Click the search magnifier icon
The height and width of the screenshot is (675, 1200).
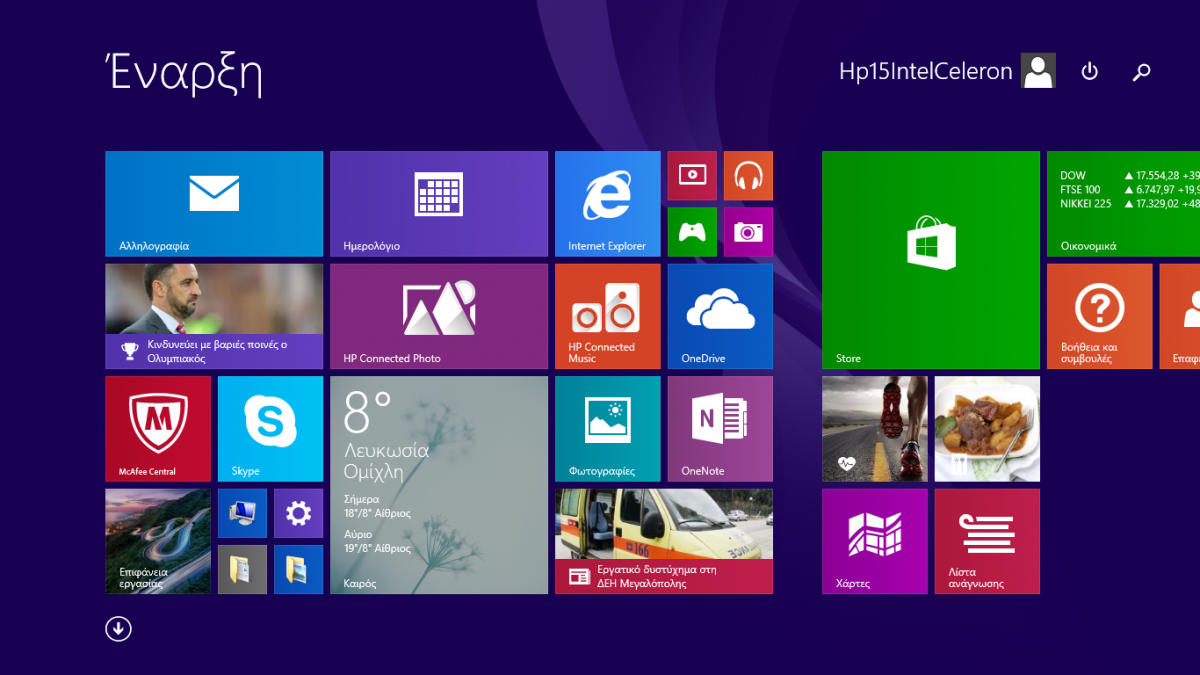1141,72
